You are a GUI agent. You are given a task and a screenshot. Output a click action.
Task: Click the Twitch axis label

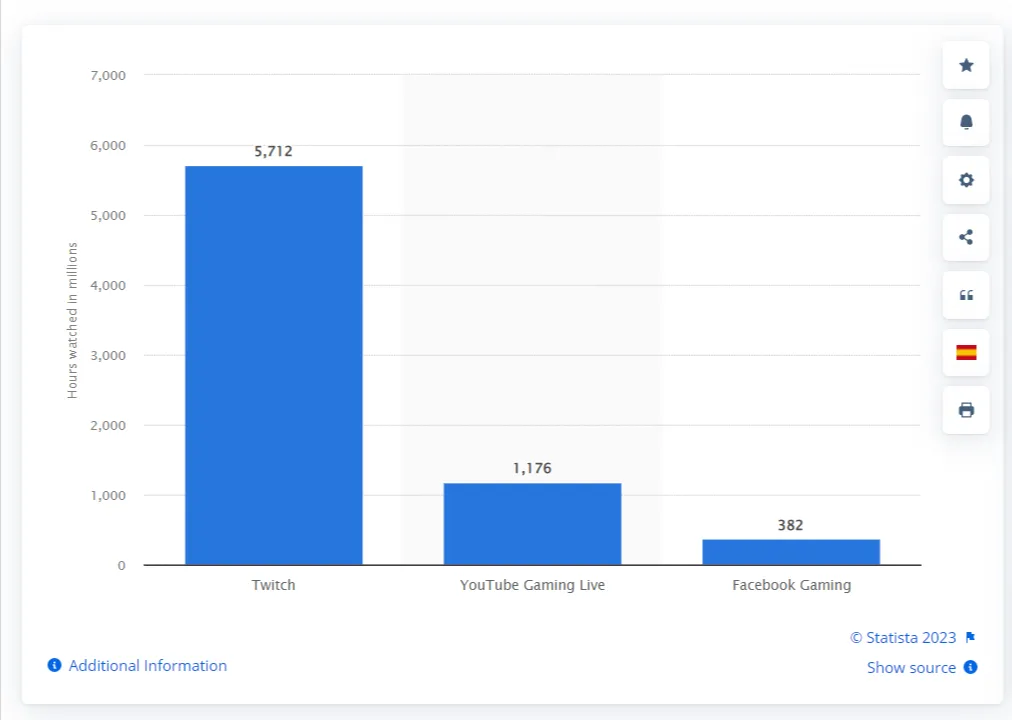273,585
